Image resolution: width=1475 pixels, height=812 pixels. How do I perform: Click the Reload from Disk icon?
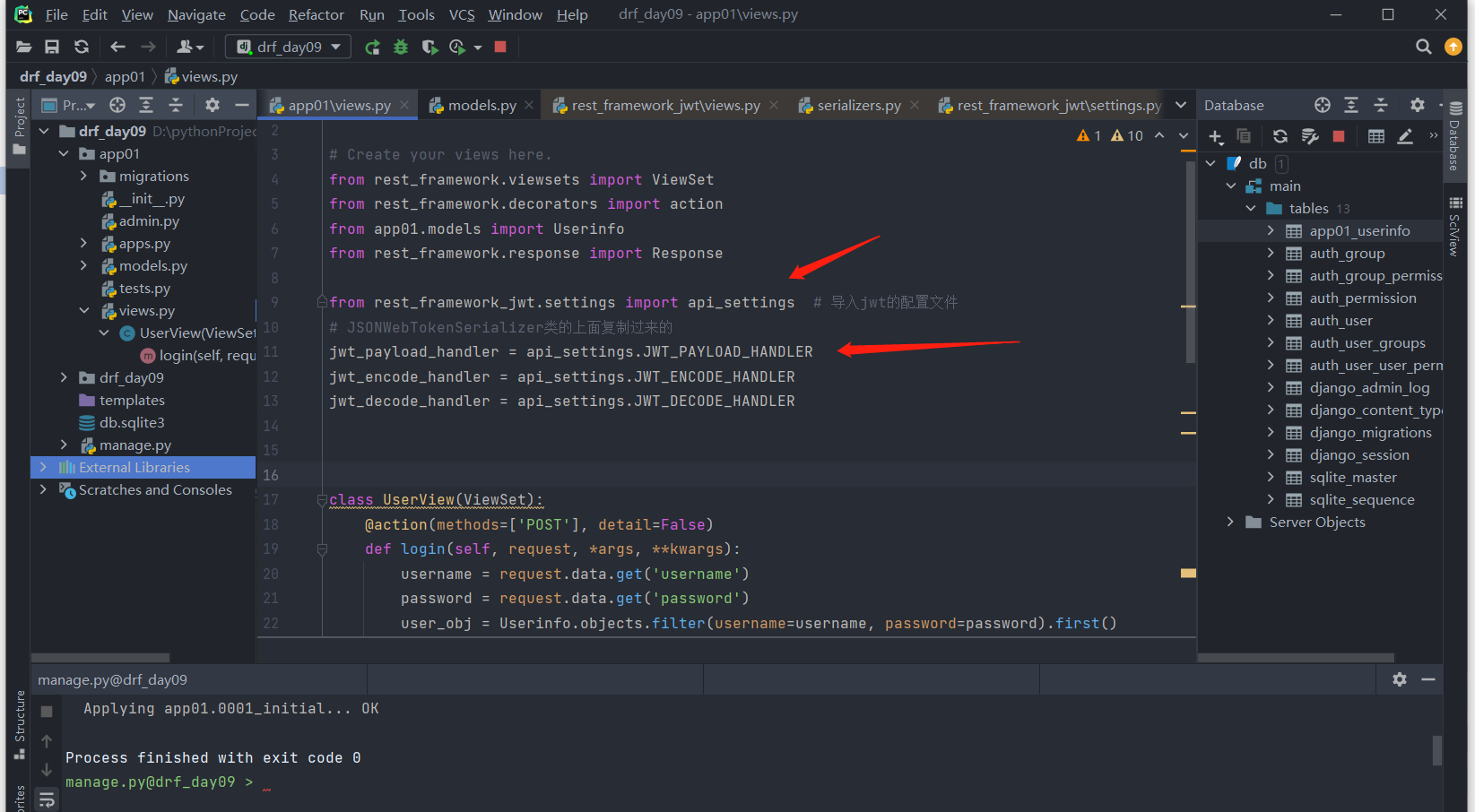[x=82, y=47]
